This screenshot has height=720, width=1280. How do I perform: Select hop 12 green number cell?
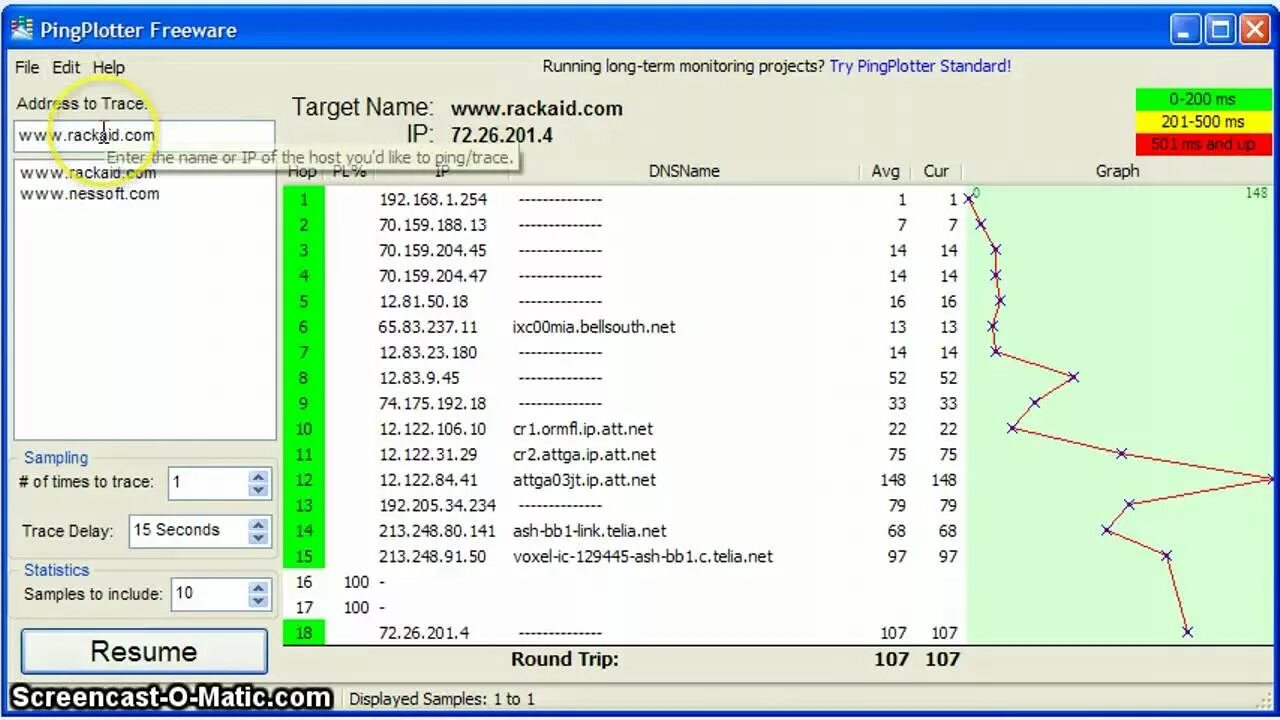point(304,480)
